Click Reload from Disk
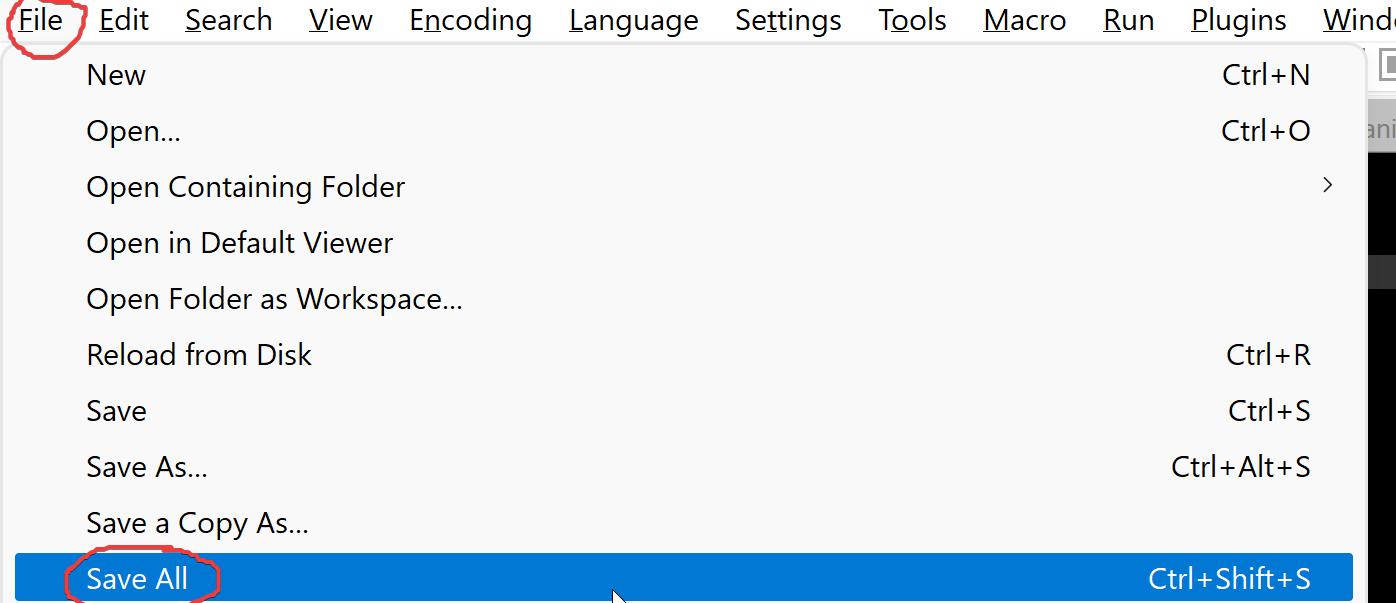This screenshot has width=1396, height=603. tap(199, 355)
